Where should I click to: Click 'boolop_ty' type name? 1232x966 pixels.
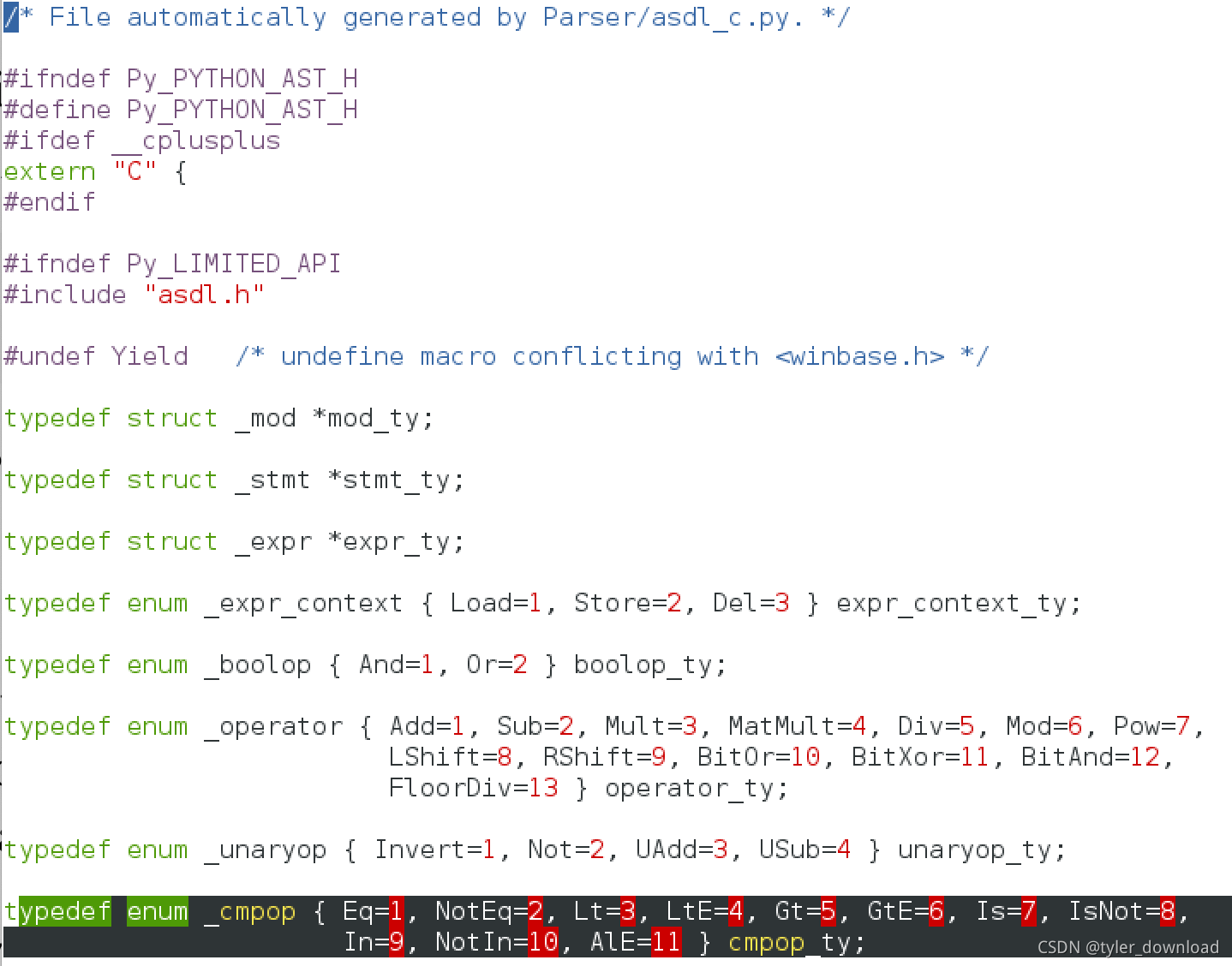tap(643, 665)
